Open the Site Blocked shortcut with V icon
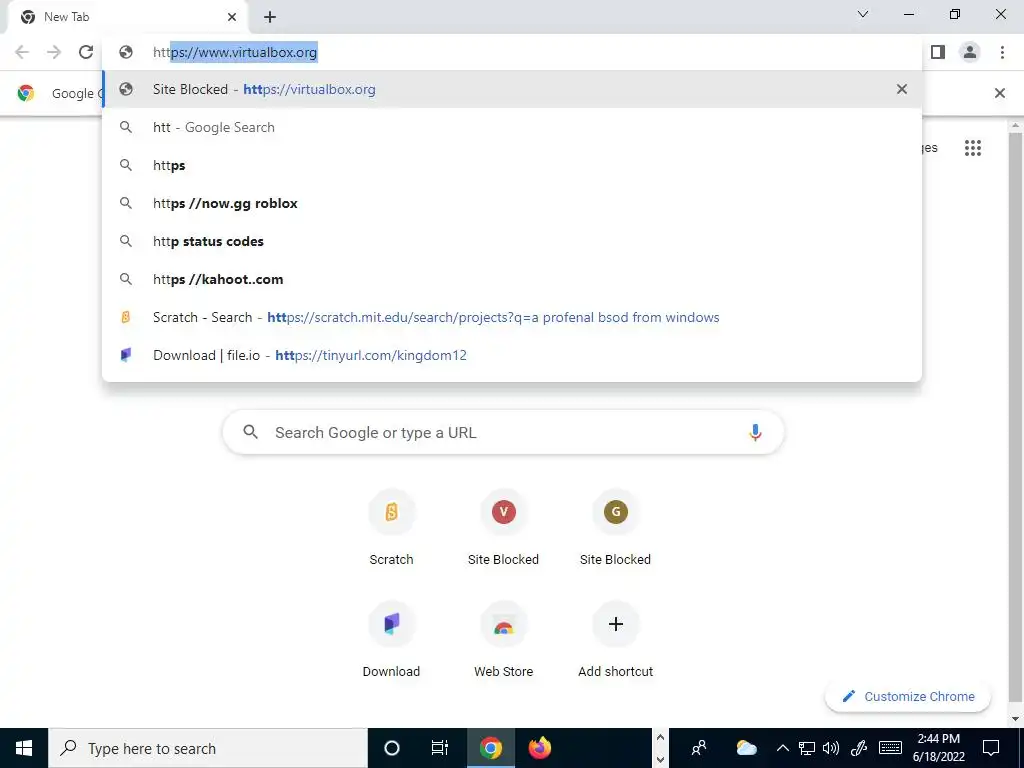 [503, 528]
